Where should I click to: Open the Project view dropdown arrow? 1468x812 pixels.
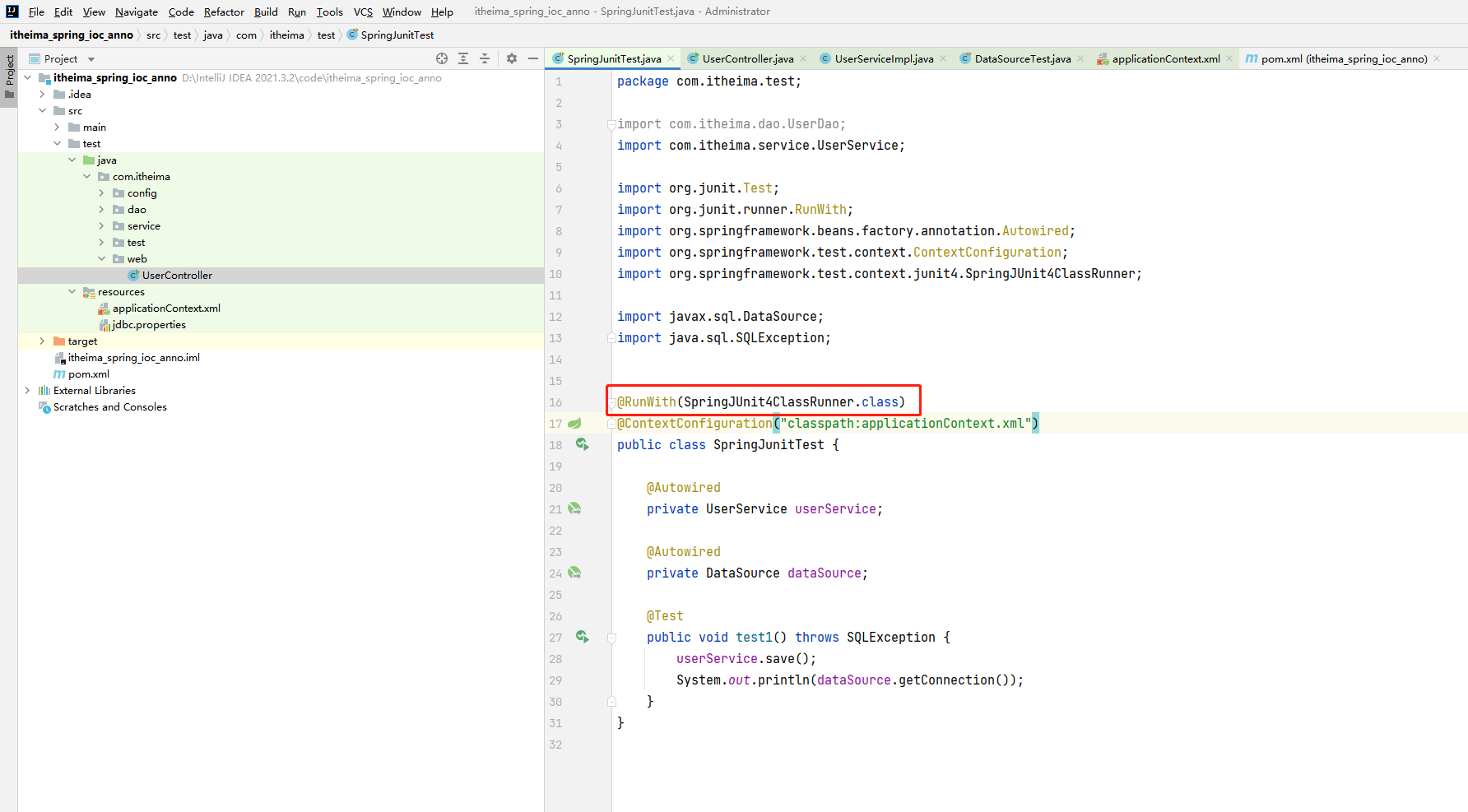pos(91,59)
